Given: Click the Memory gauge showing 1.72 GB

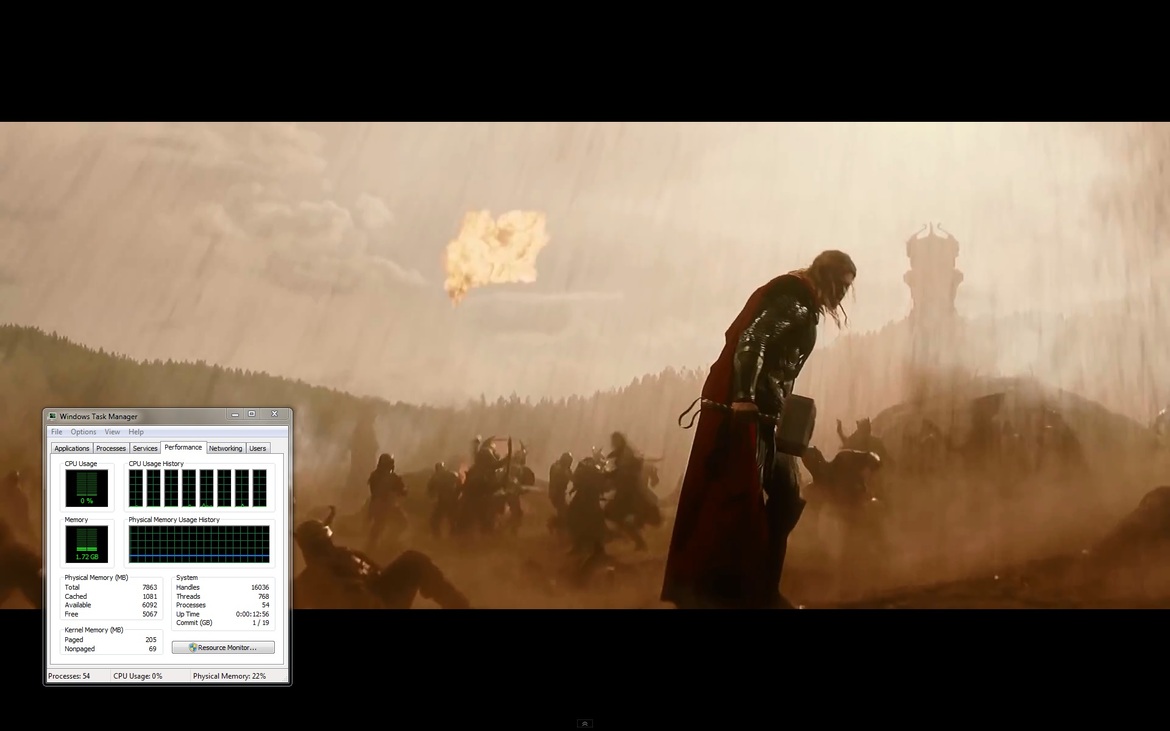Looking at the screenshot, I should tap(87, 545).
